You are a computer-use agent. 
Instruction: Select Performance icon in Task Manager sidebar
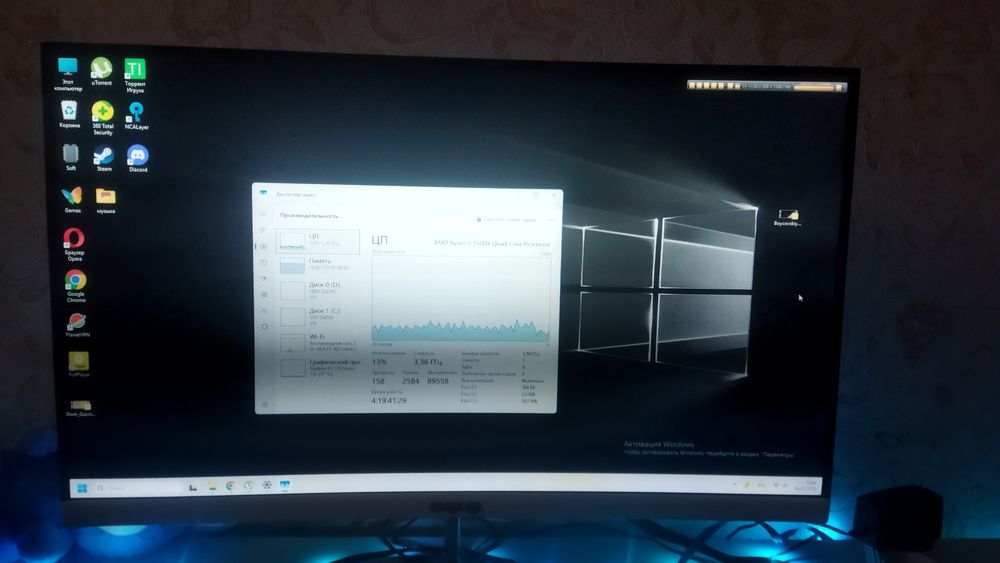click(x=263, y=246)
